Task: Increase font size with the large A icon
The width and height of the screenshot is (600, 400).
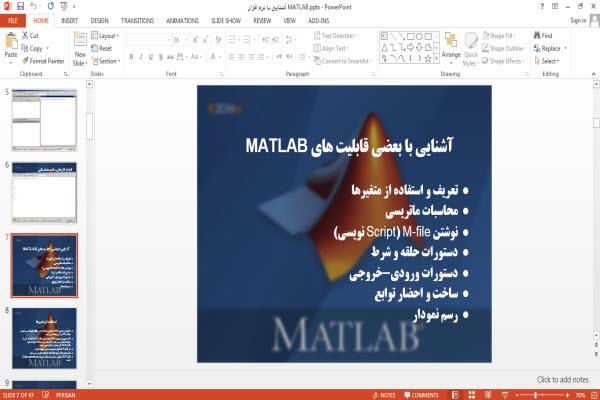Action: point(195,39)
